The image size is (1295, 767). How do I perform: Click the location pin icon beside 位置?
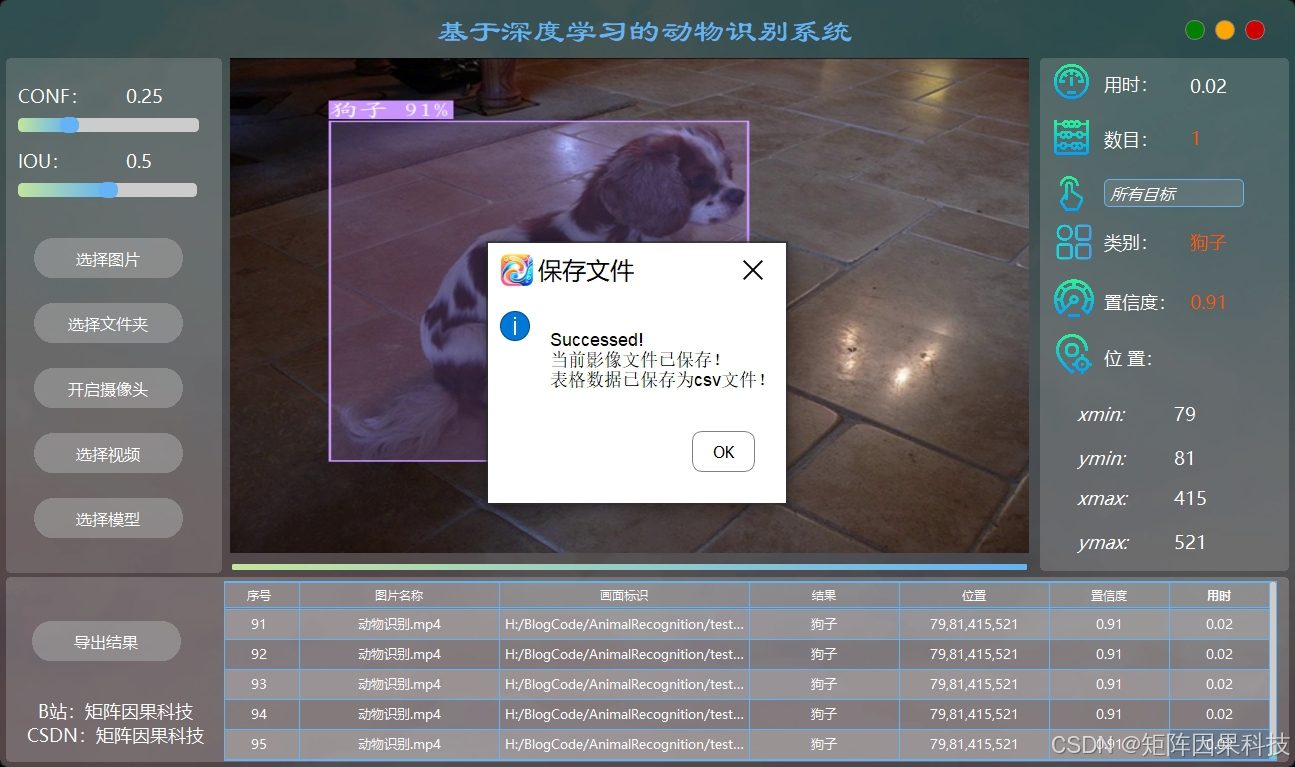[x=1073, y=356]
